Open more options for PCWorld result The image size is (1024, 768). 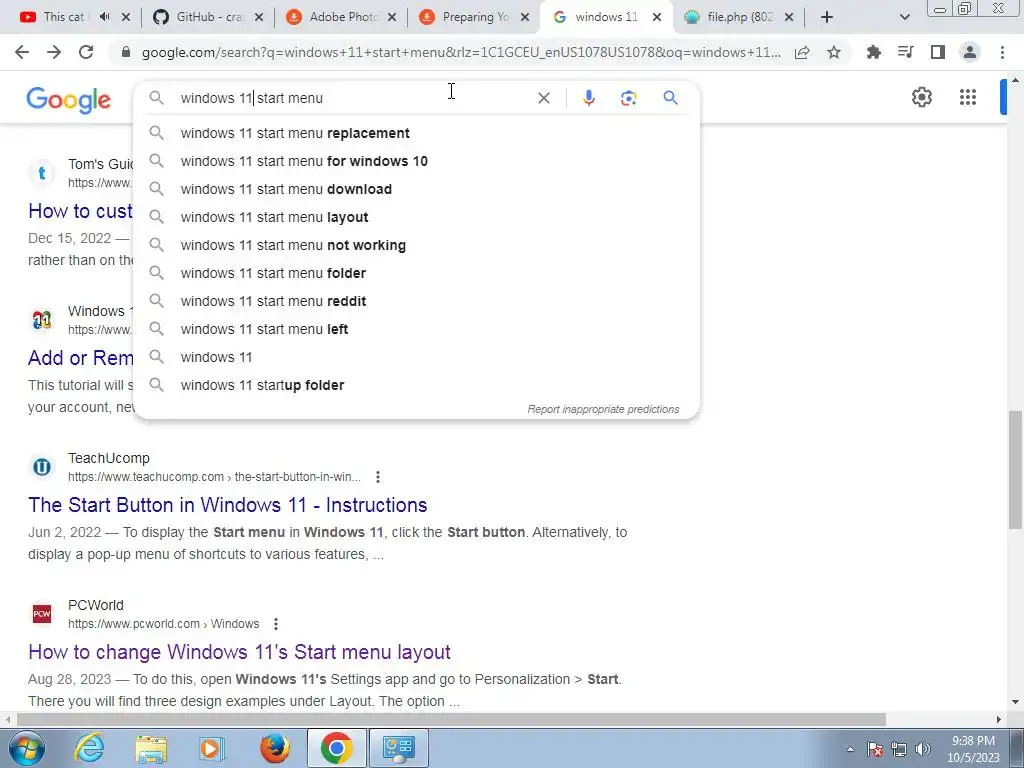click(276, 624)
